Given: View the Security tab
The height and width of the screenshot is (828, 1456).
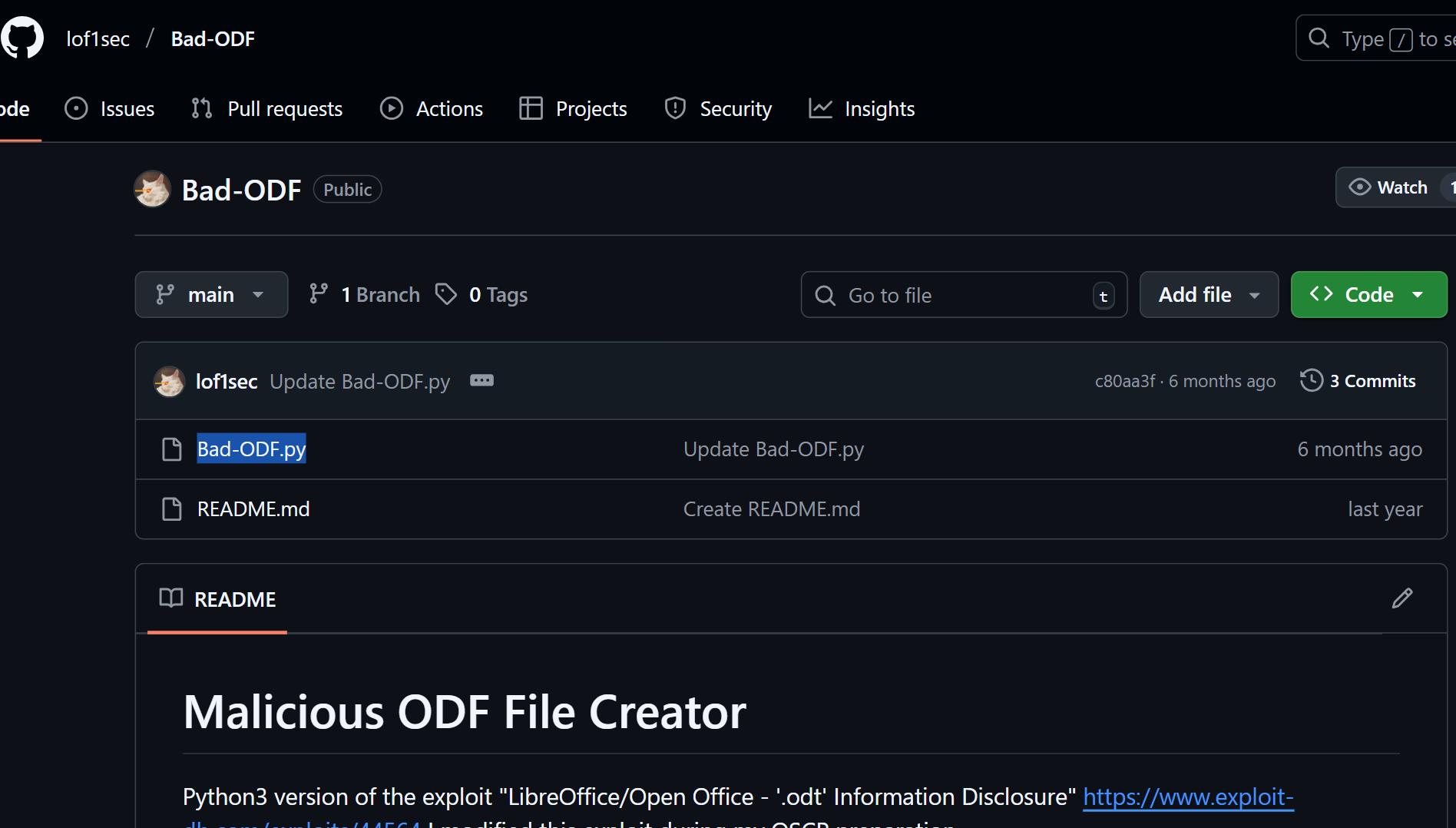Looking at the screenshot, I should point(718,108).
